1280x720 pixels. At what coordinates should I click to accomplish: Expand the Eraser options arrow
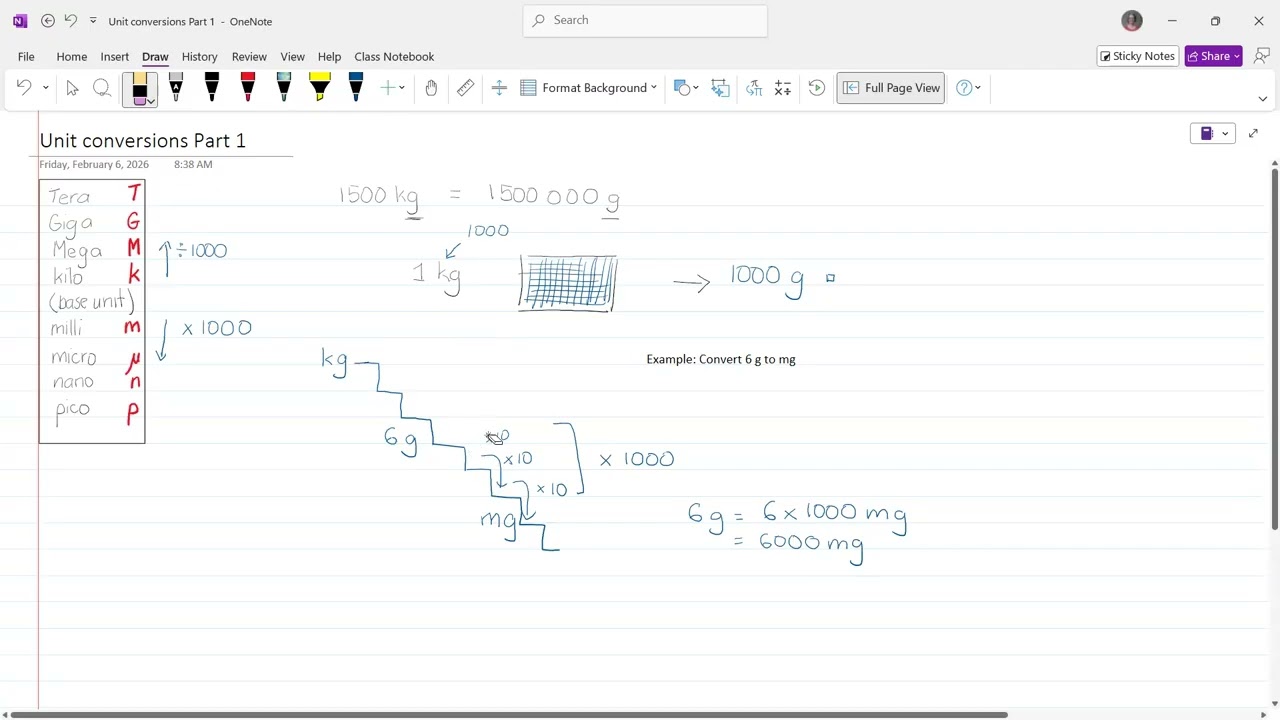pos(150,102)
